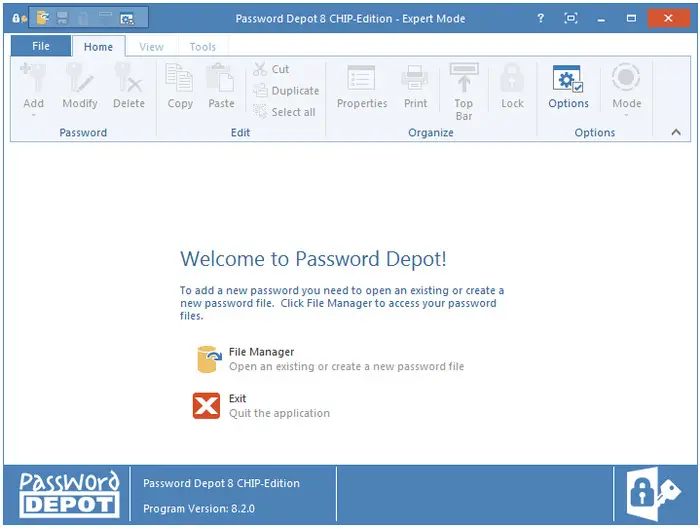Viewport: 700px width, 528px height.
Task: Switch to the View ribbon tab
Action: pyautogui.click(x=151, y=46)
